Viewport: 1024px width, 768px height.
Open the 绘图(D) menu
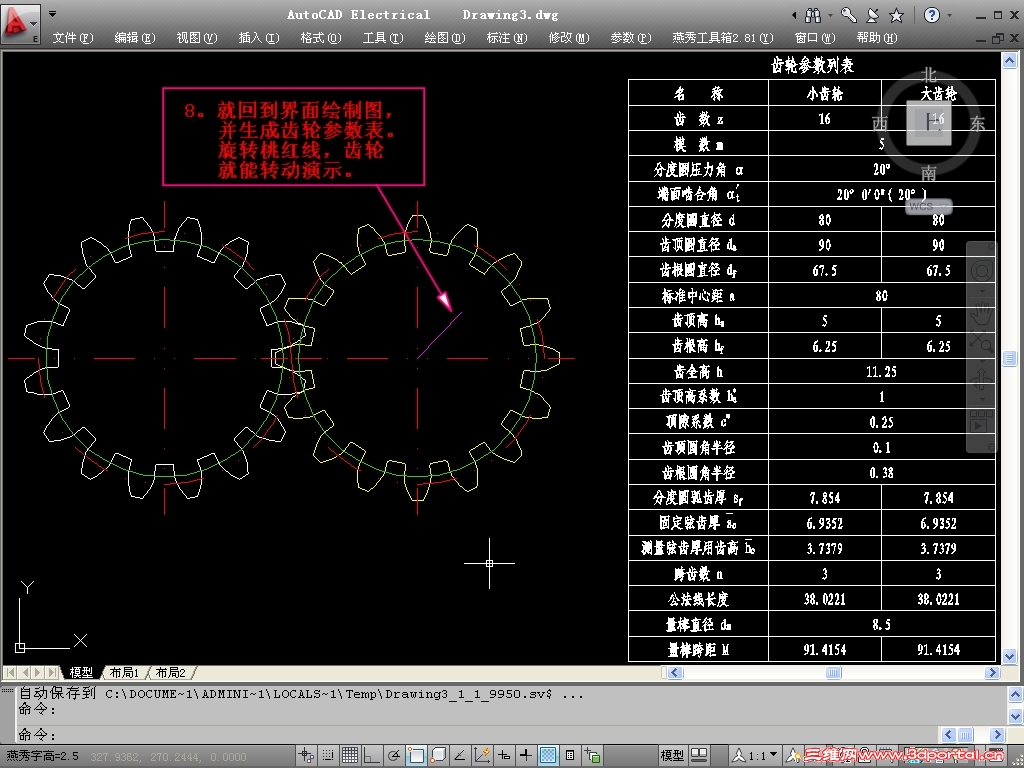point(445,38)
